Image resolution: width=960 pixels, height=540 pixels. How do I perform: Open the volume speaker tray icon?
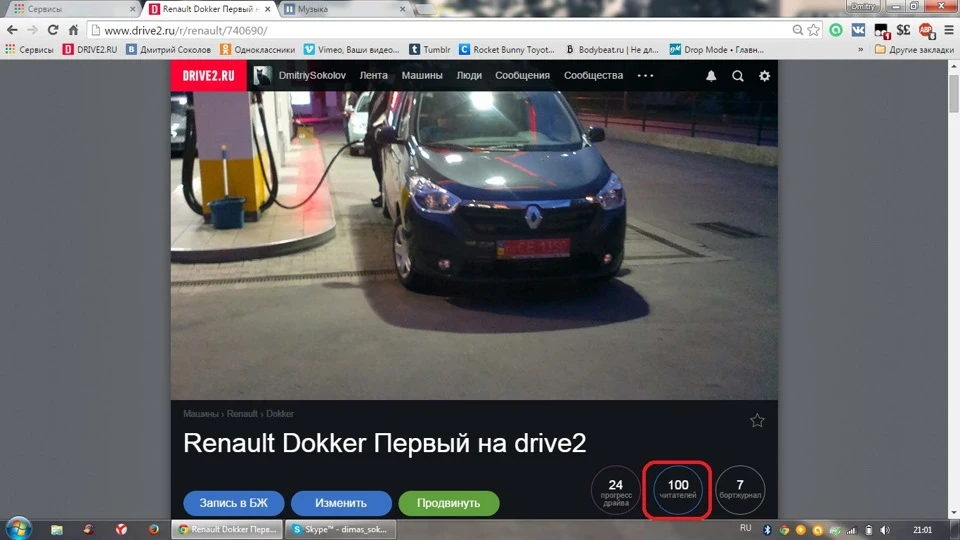click(x=885, y=530)
